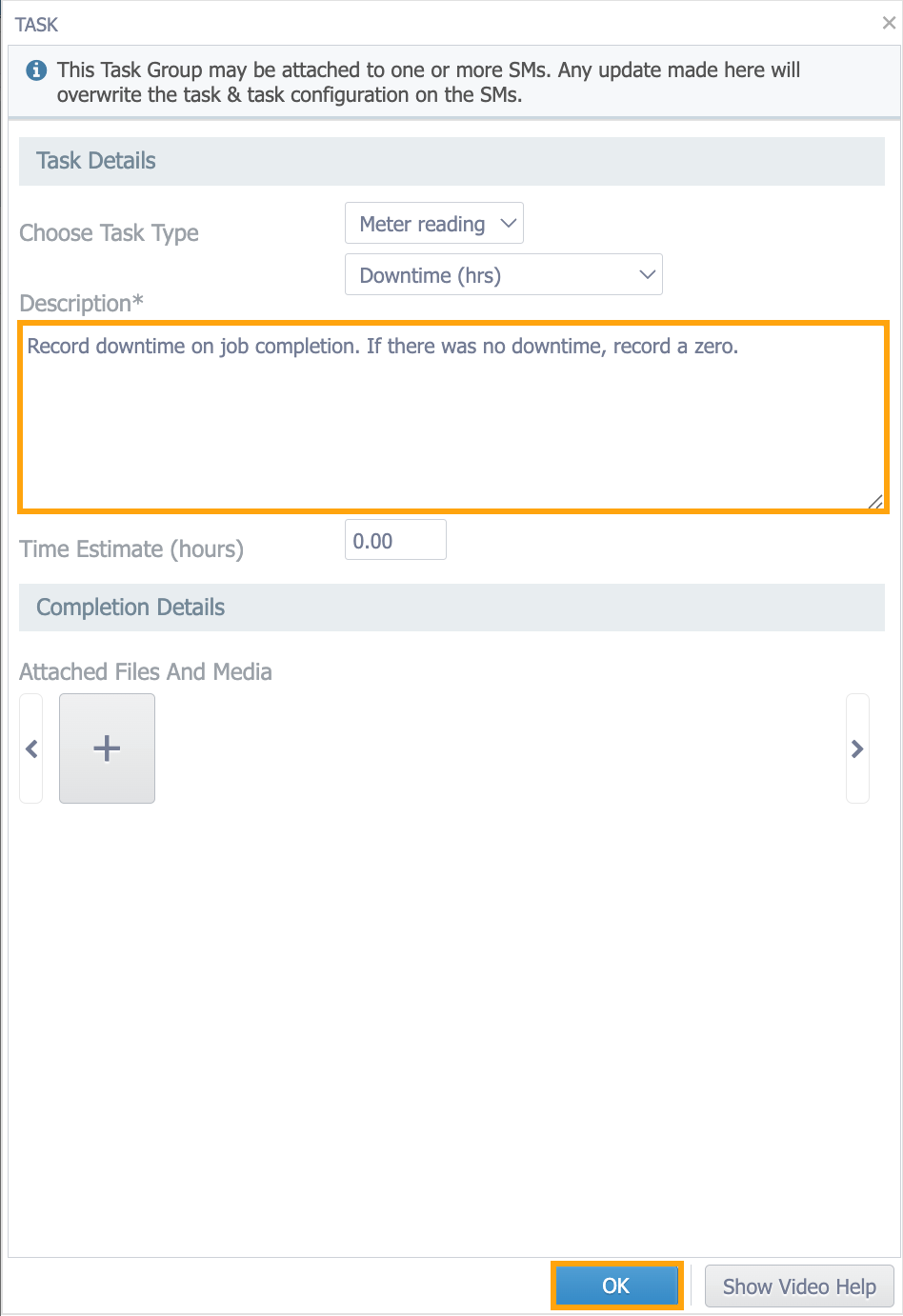903x1316 pixels.
Task: Click the Time Estimate (hours) label
Action: click(x=131, y=549)
